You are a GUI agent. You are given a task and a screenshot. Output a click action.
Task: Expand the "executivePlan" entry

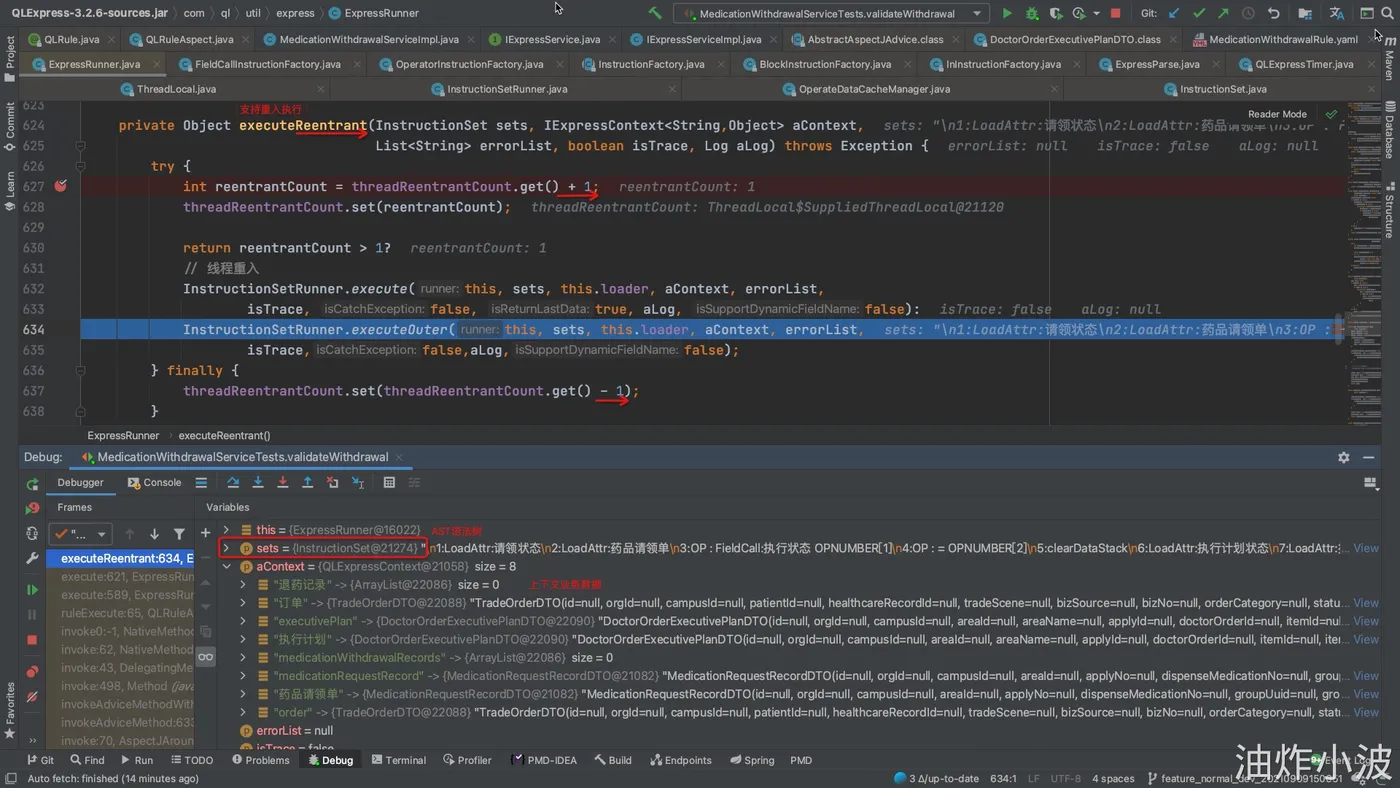(x=243, y=621)
